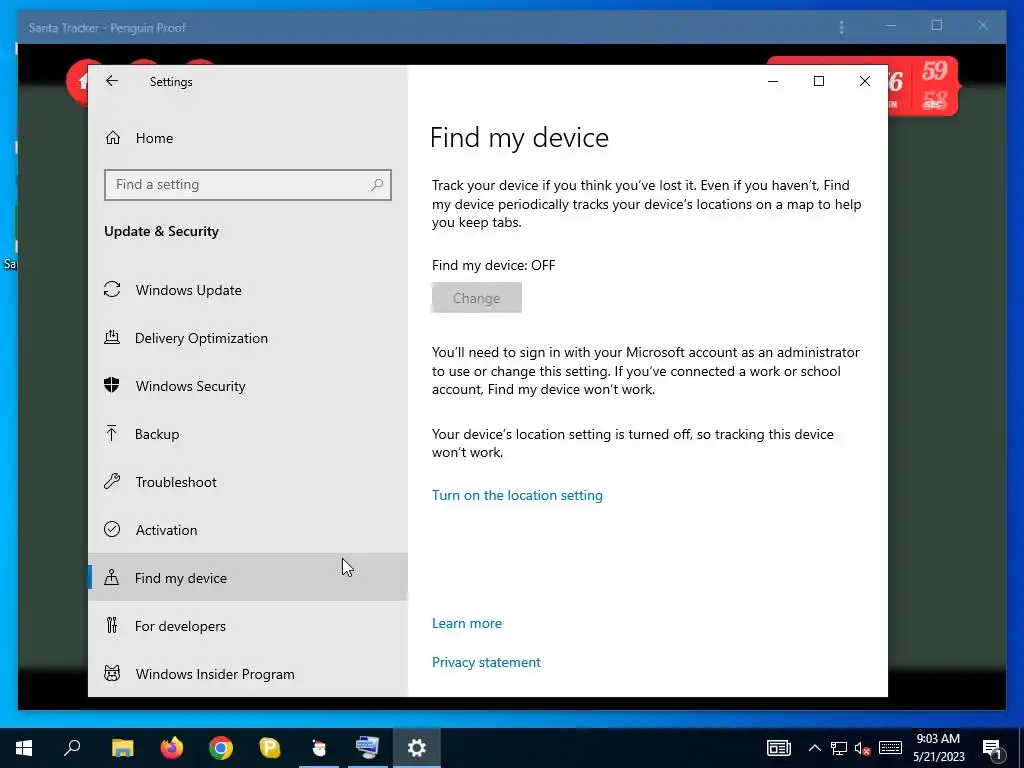Maximize the Santa Tracker window
The height and width of the screenshot is (768, 1024).
(x=936, y=25)
